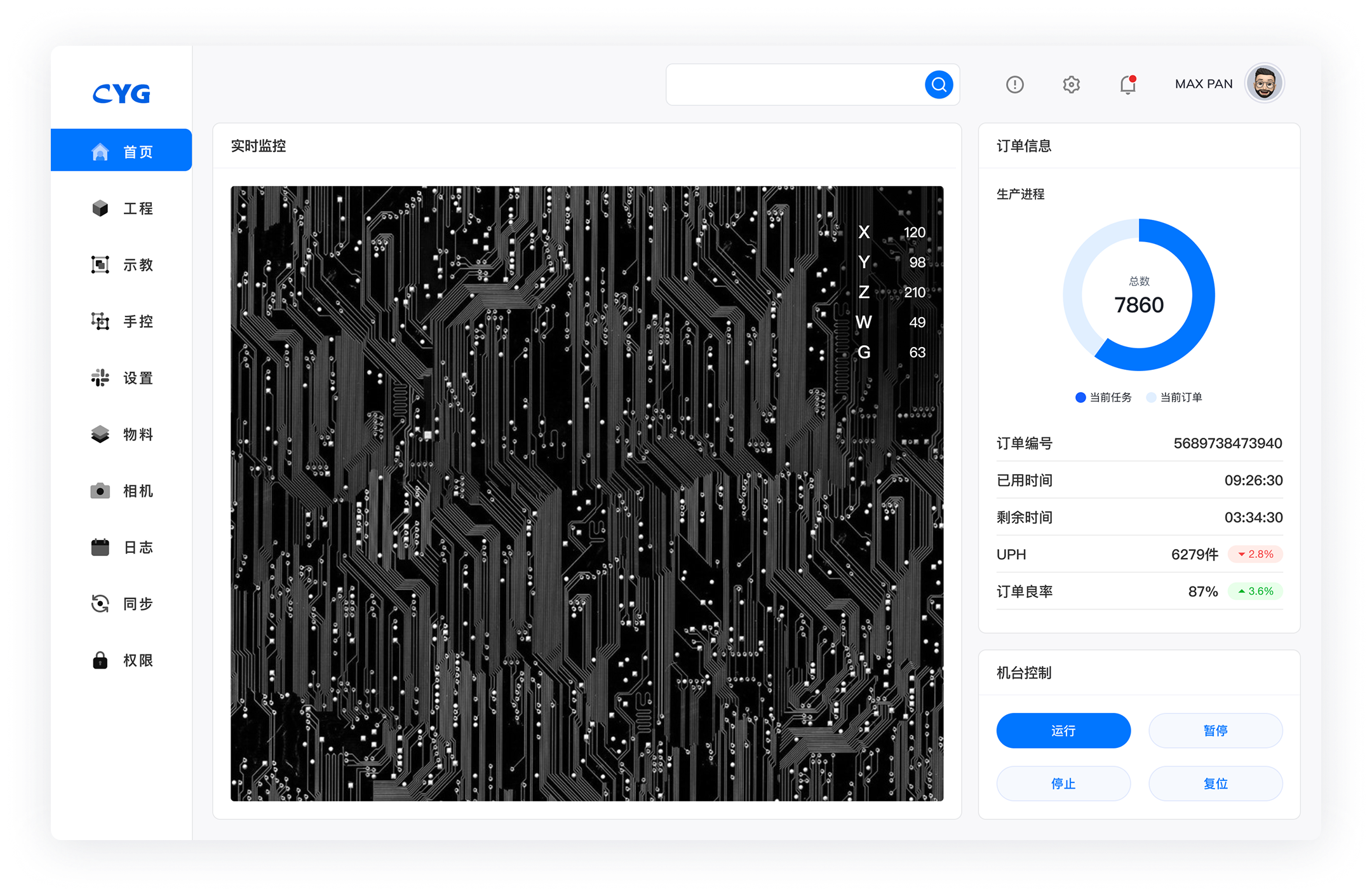Click the MAX PAN username

pyautogui.click(x=1204, y=84)
